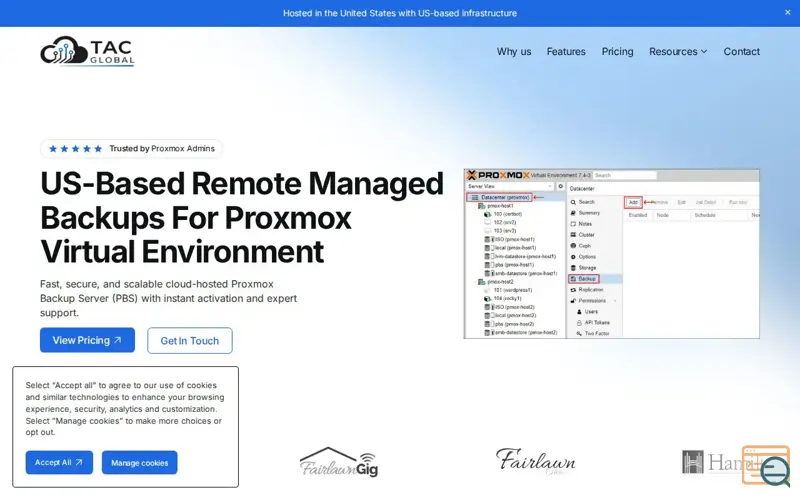The image size is (800, 500).
Task: Open the Why us page
Action: tap(514, 52)
